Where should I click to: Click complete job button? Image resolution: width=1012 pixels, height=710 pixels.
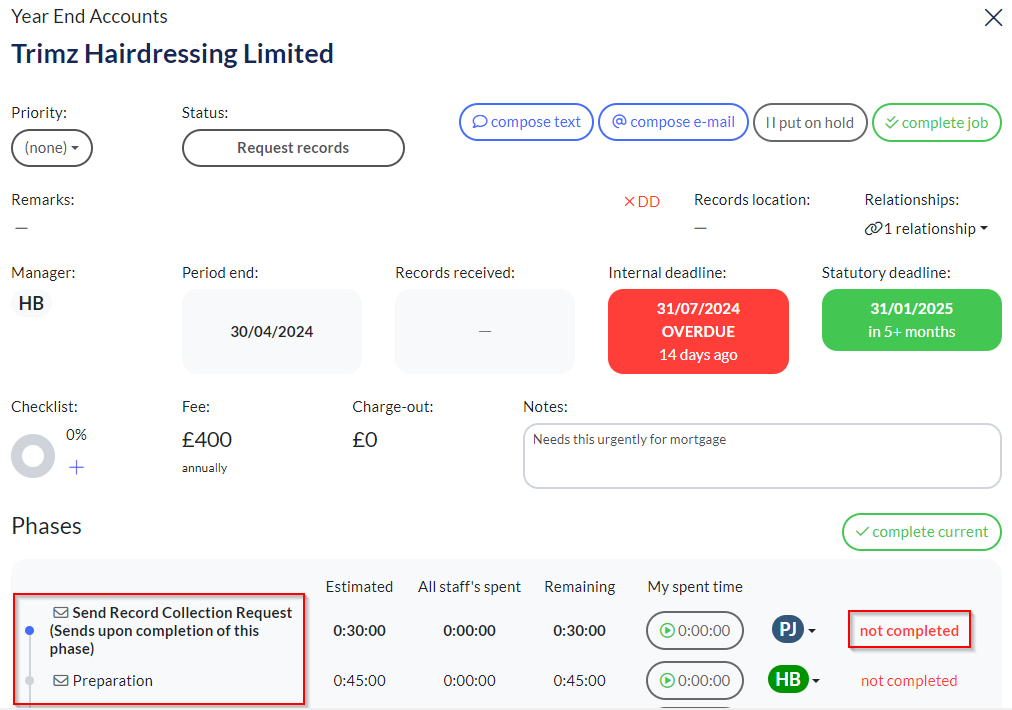pyautogui.click(x=936, y=123)
